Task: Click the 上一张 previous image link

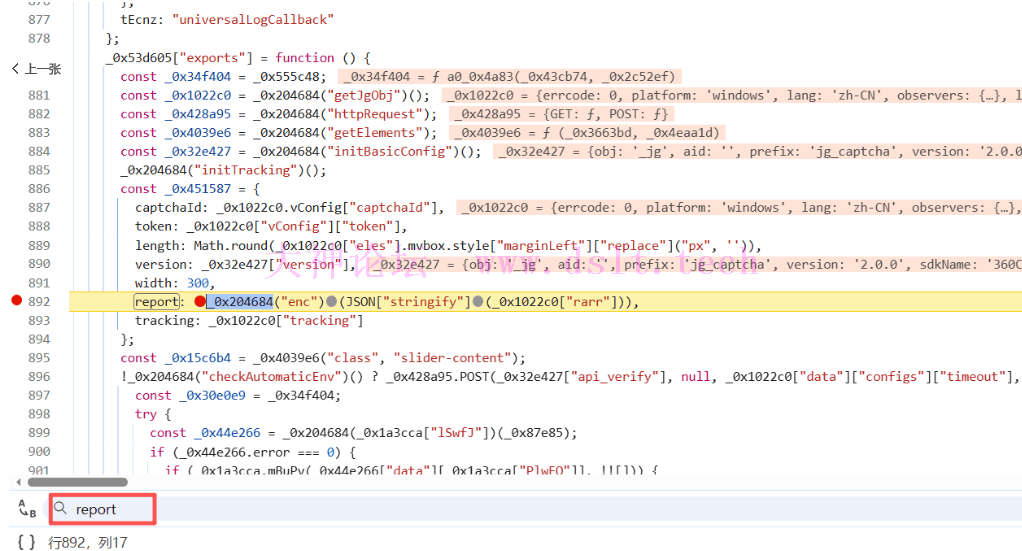Action: pos(43,69)
